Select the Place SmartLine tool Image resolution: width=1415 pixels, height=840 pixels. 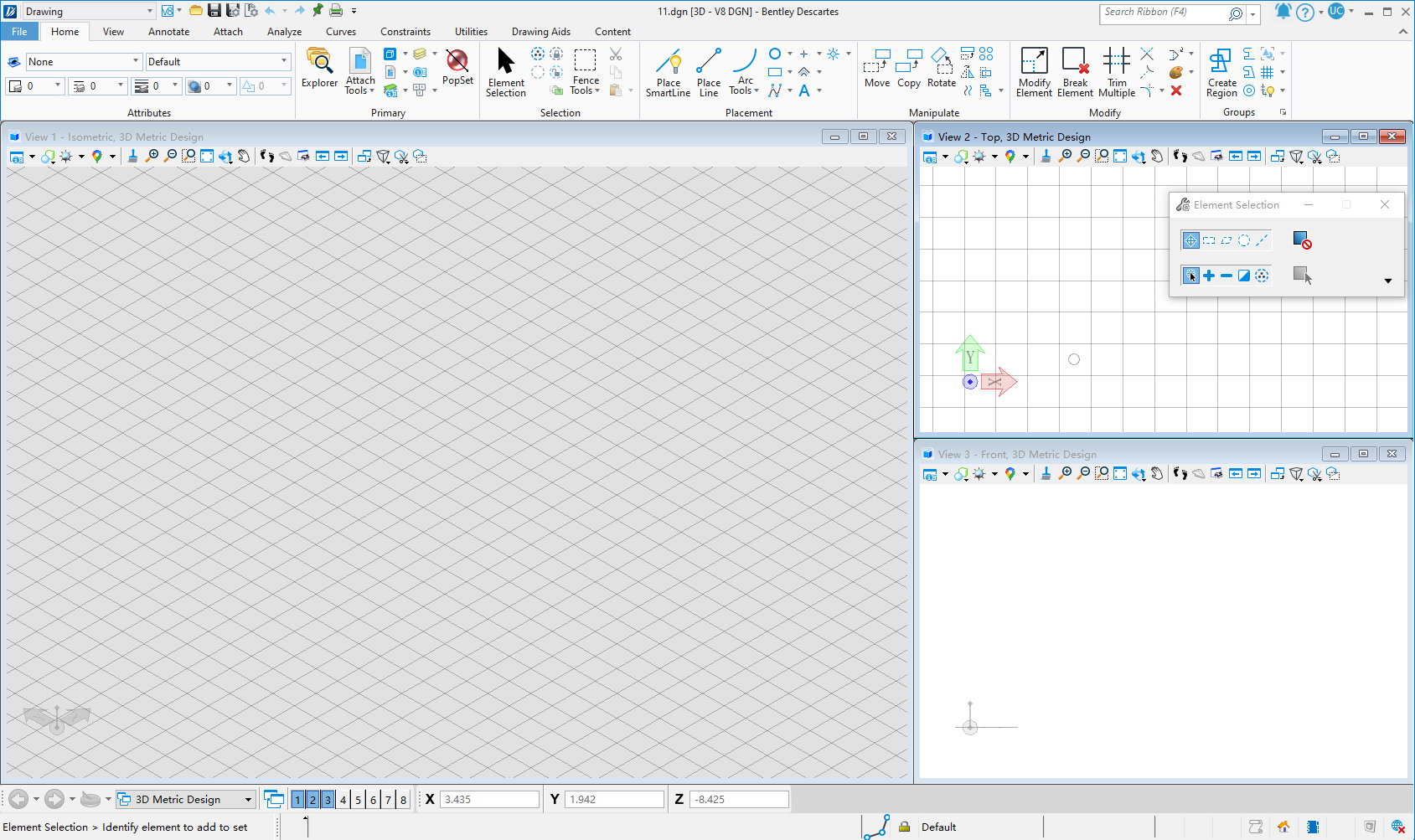[668, 72]
